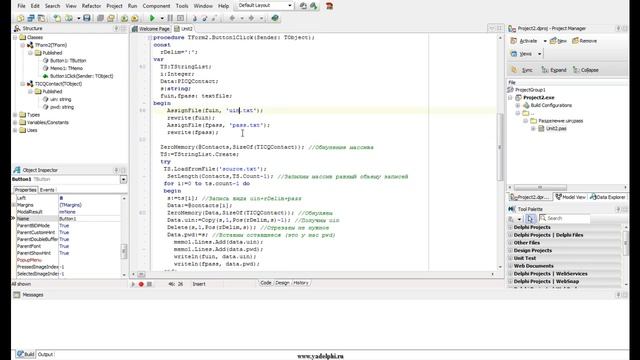This screenshot has height=360, width=640.
Task: Open the Views dropdown arrow
Action: pyautogui.click(x=539, y=53)
